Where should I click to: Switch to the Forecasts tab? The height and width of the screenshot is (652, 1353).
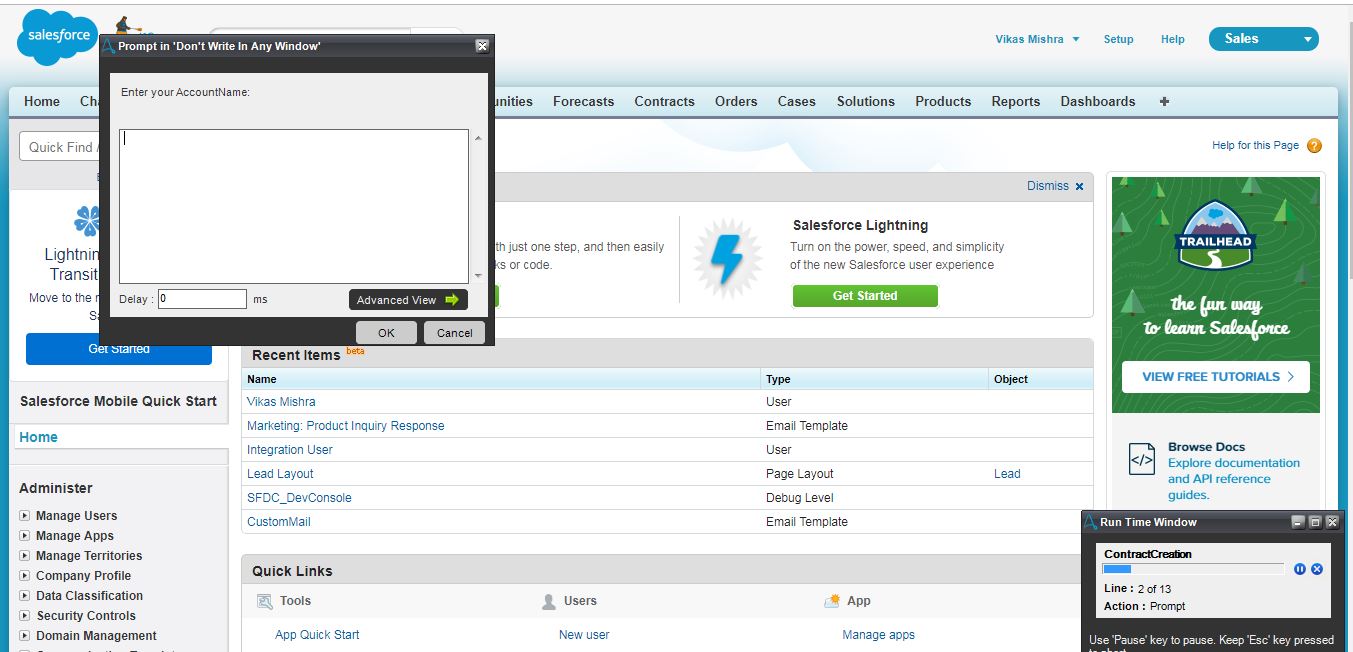click(x=583, y=101)
